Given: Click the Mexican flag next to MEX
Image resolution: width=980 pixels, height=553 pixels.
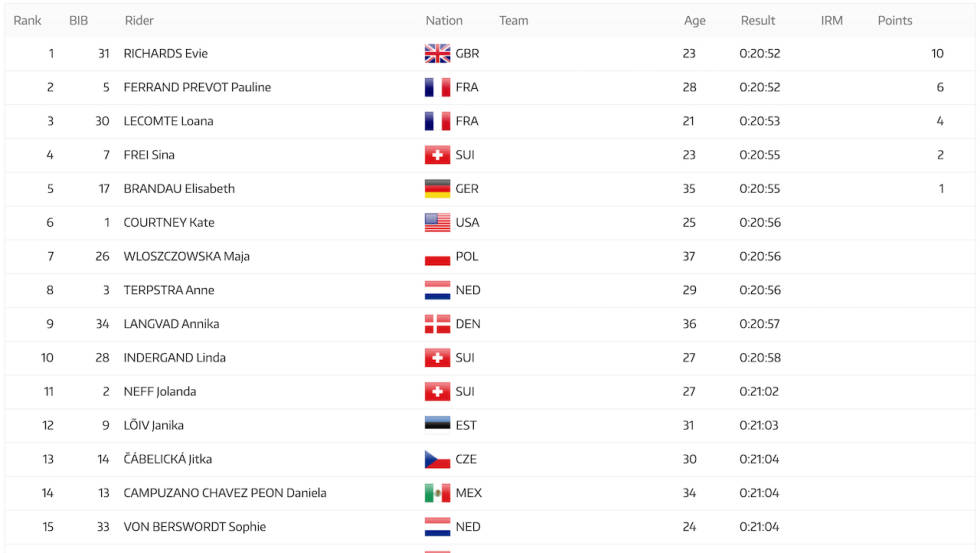Looking at the screenshot, I should pyautogui.click(x=437, y=493).
